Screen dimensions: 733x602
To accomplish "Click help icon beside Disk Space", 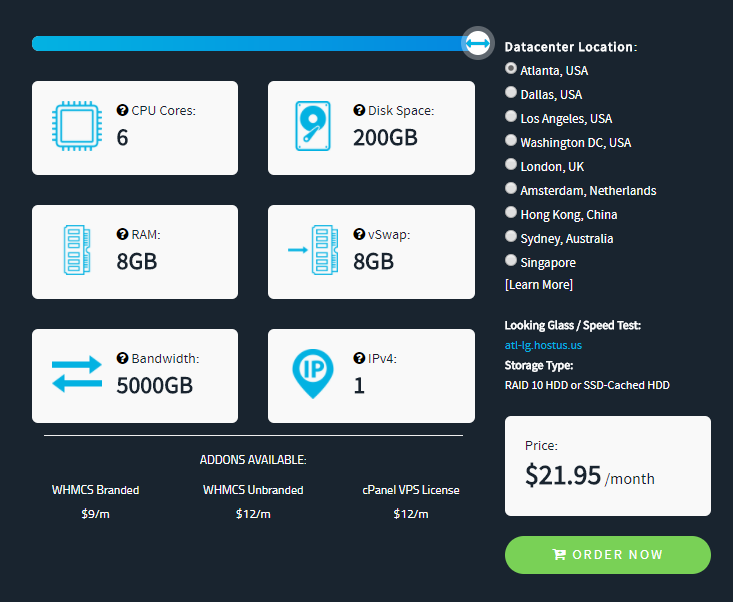I will (x=359, y=111).
